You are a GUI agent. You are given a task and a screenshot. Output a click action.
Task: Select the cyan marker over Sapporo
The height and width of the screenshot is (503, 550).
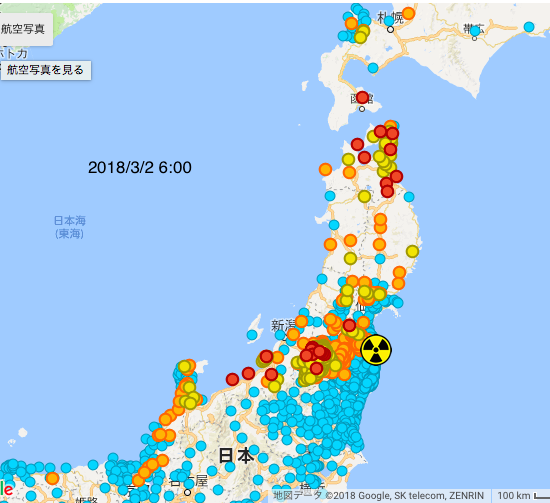click(x=389, y=21)
